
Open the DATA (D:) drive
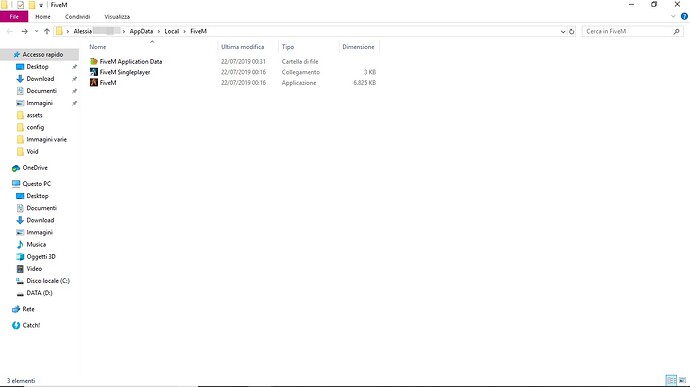pyautogui.click(x=39, y=293)
